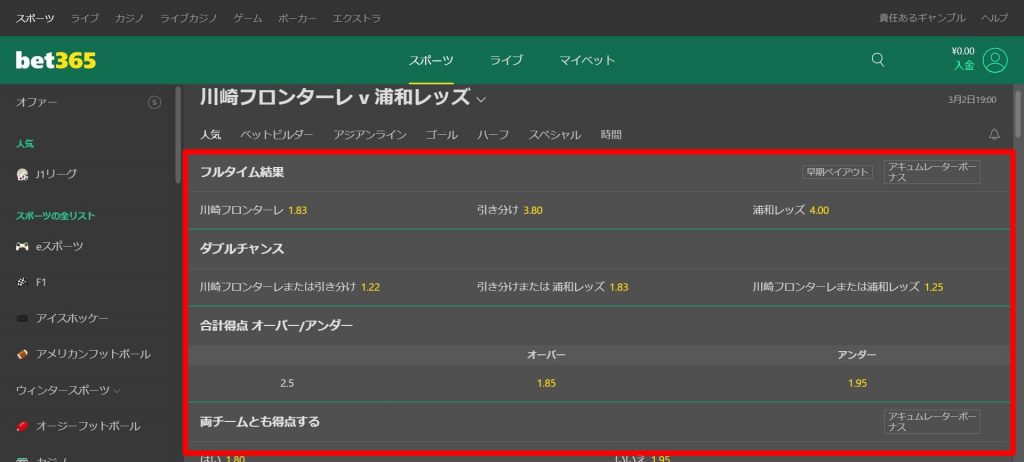Expand the match title dropdown chevron
1024x462 pixels.
(x=481, y=100)
